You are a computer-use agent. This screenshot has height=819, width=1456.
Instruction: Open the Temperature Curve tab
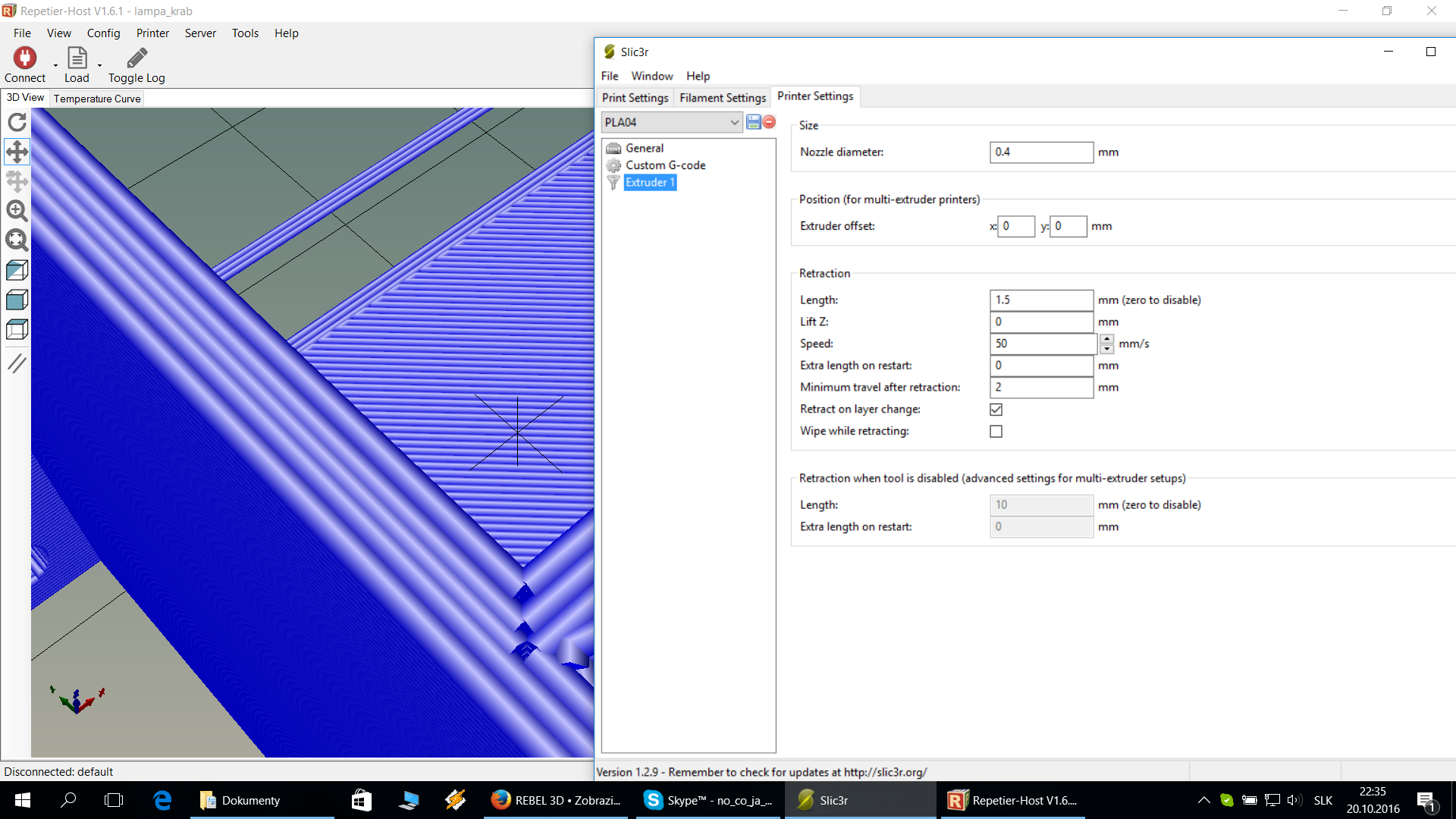point(97,99)
